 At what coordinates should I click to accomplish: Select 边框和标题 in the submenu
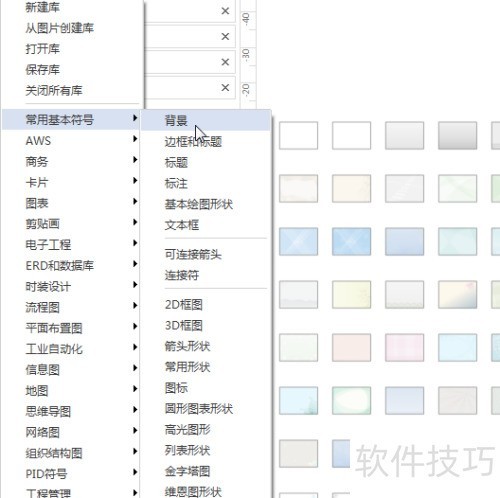coord(193,142)
